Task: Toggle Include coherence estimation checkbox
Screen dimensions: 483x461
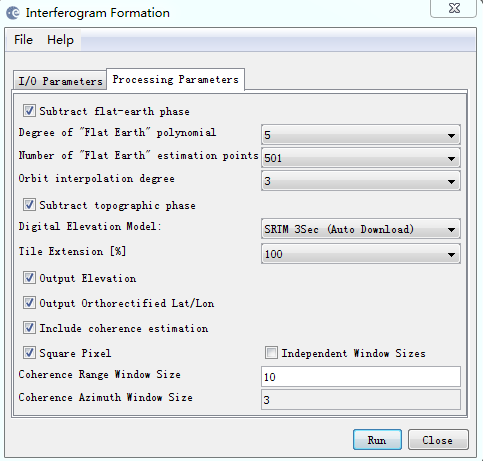Action: point(29,328)
